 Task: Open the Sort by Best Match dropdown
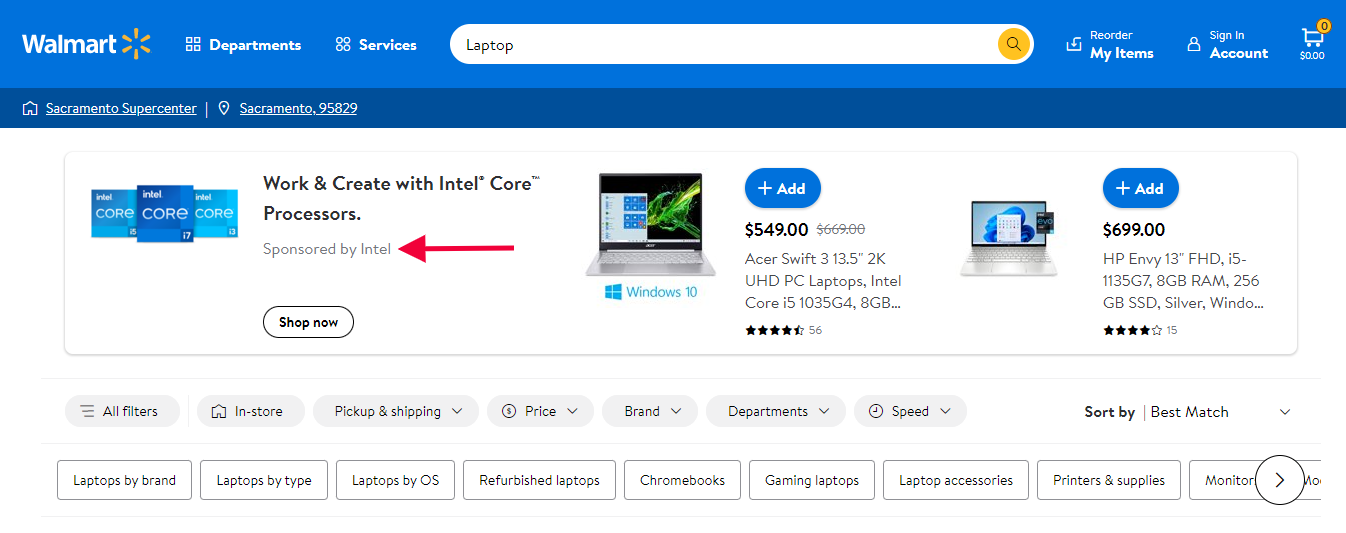(1188, 412)
